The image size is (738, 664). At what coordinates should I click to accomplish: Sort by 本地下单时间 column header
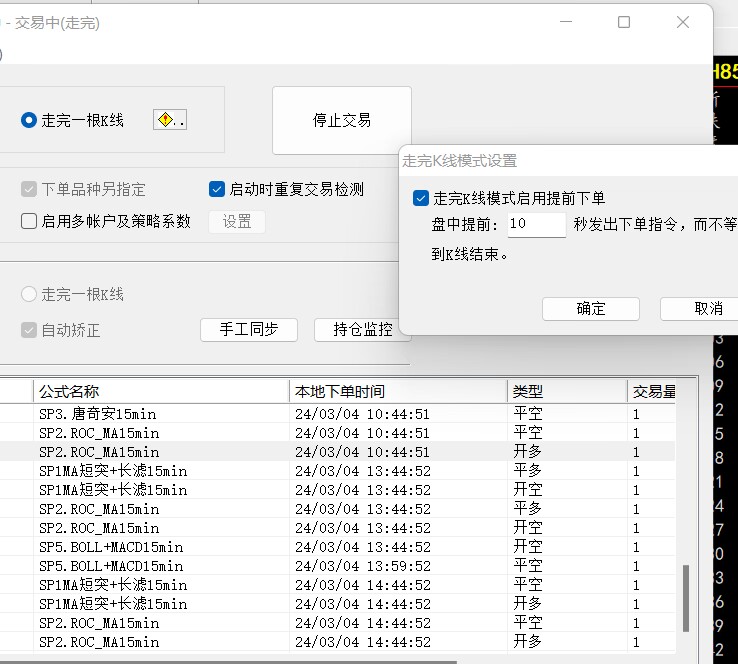point(398,392)
